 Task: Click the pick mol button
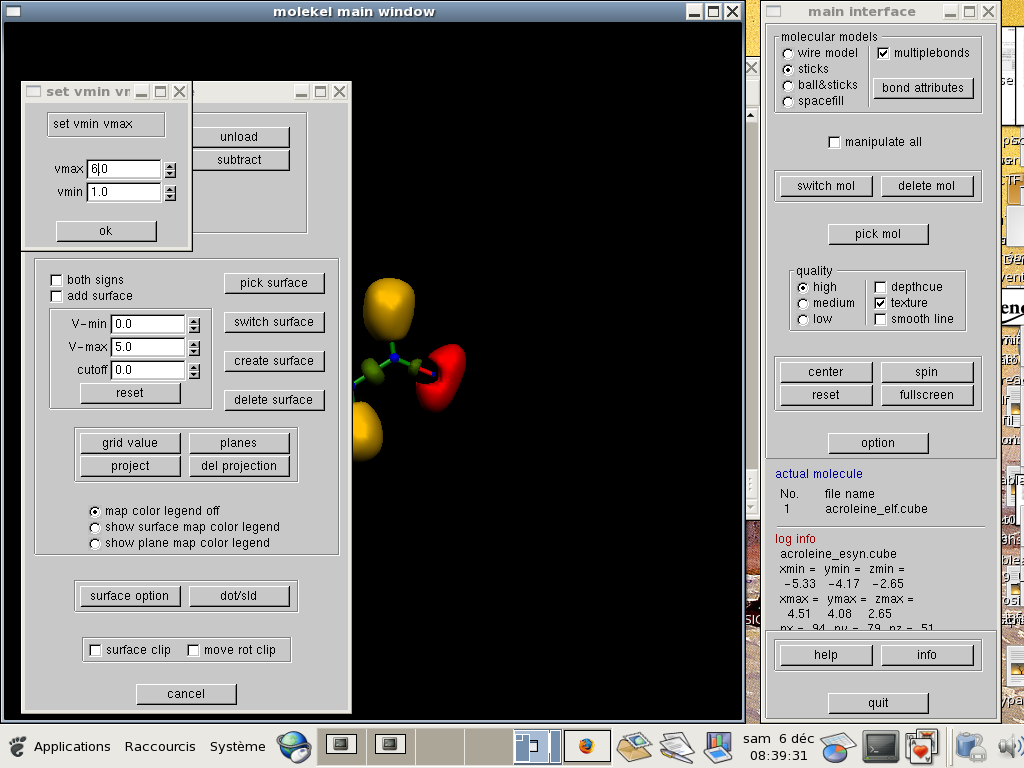[x=878, y=234]
